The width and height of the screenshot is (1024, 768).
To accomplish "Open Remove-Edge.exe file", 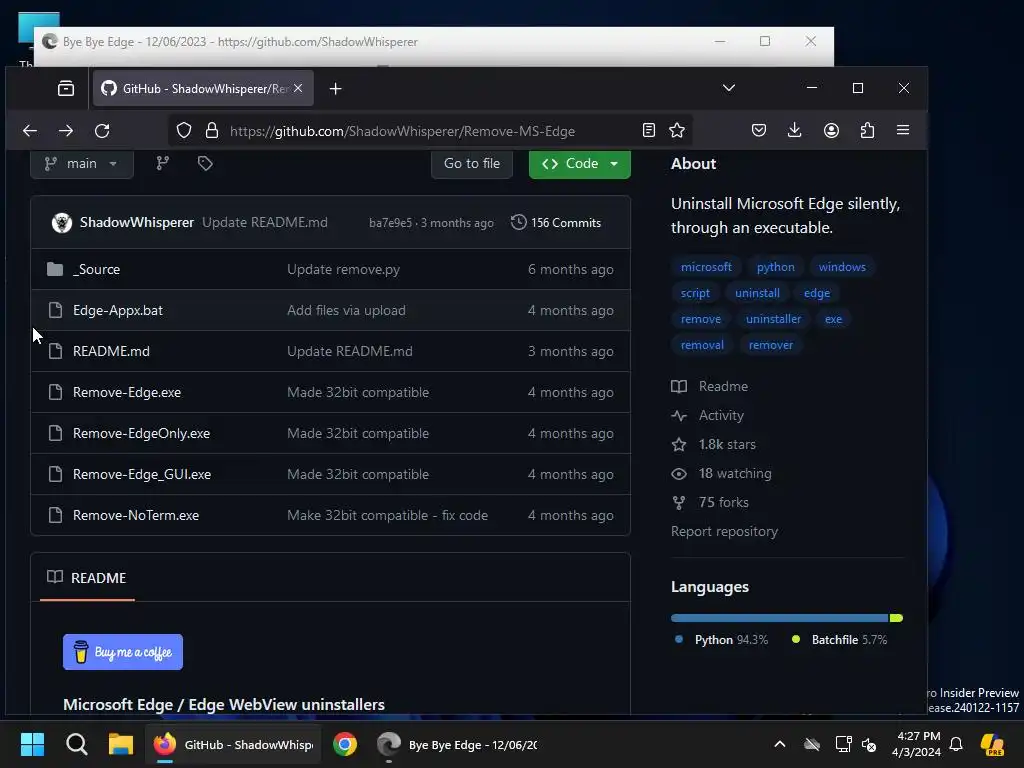I will (127, 392).
